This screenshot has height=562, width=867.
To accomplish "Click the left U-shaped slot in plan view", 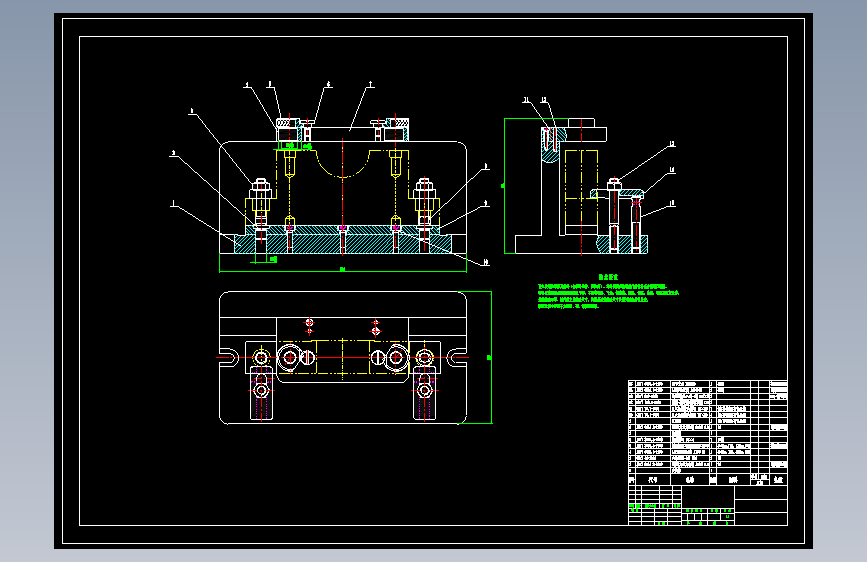I will [x=229, y=357].
